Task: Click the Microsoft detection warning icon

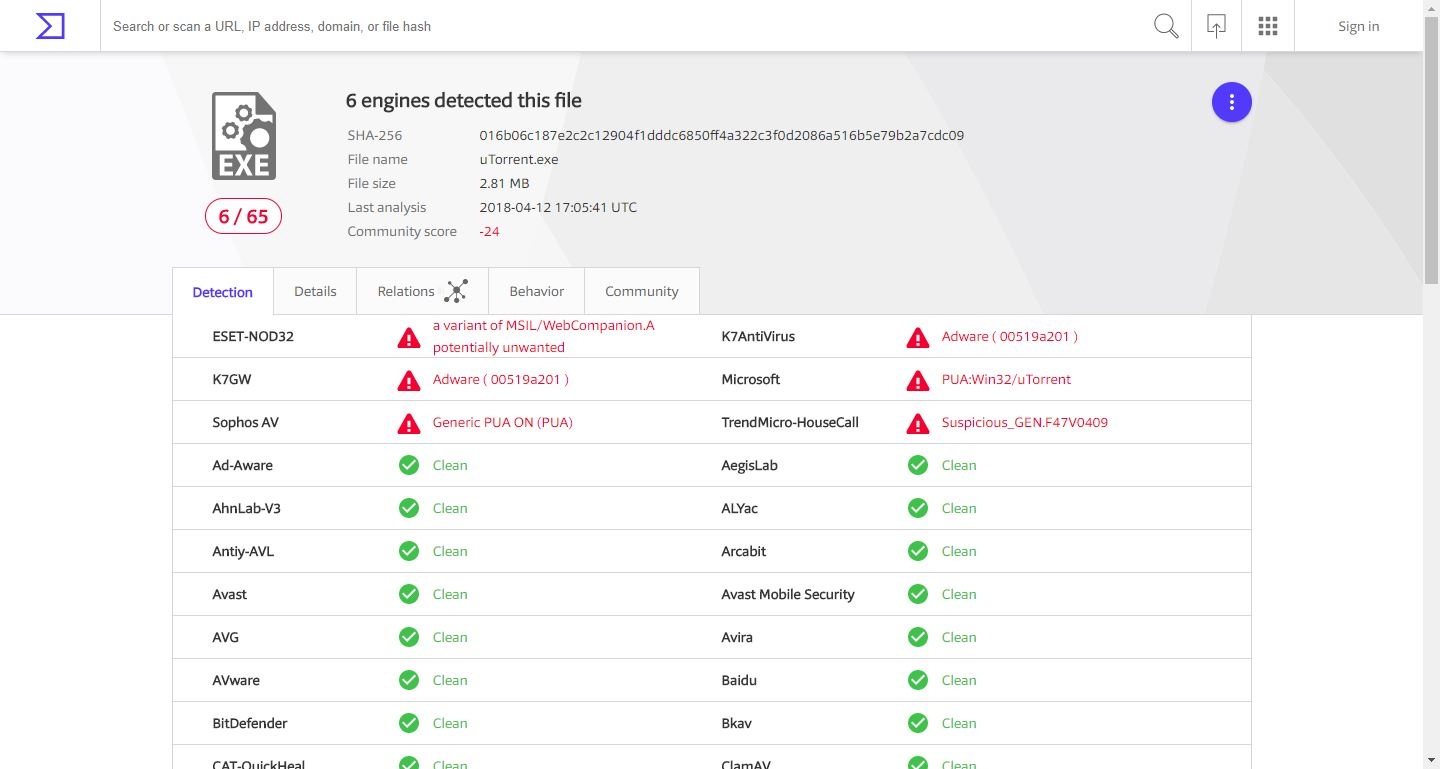Action: [x=918, y=380]
